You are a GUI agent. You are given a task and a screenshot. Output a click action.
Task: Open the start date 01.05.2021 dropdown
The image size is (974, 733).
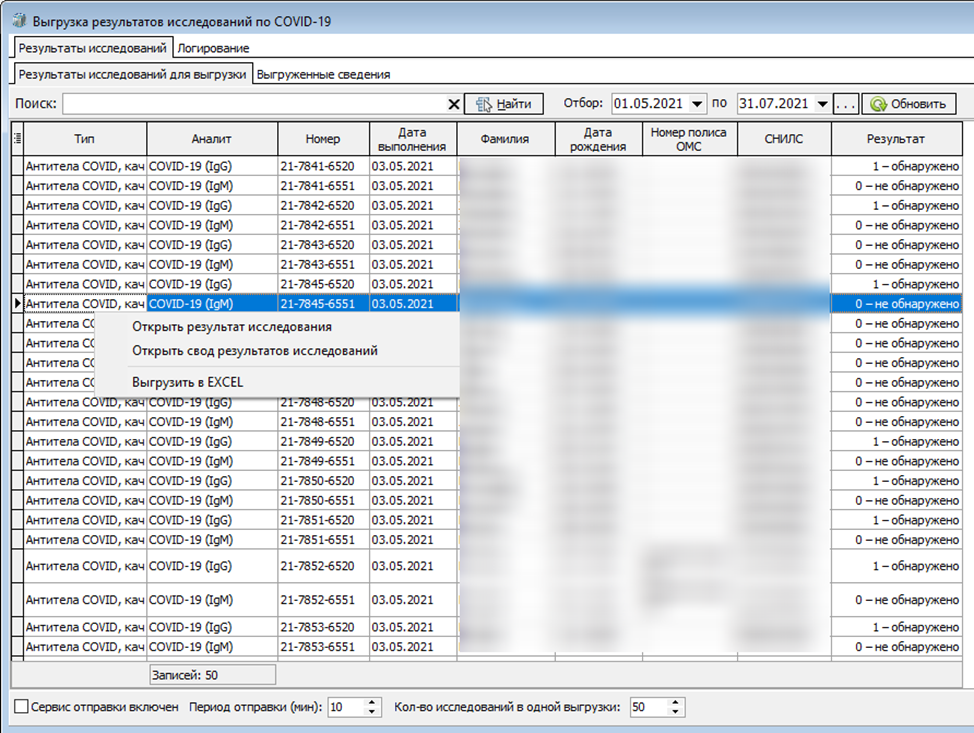[698, 104]
